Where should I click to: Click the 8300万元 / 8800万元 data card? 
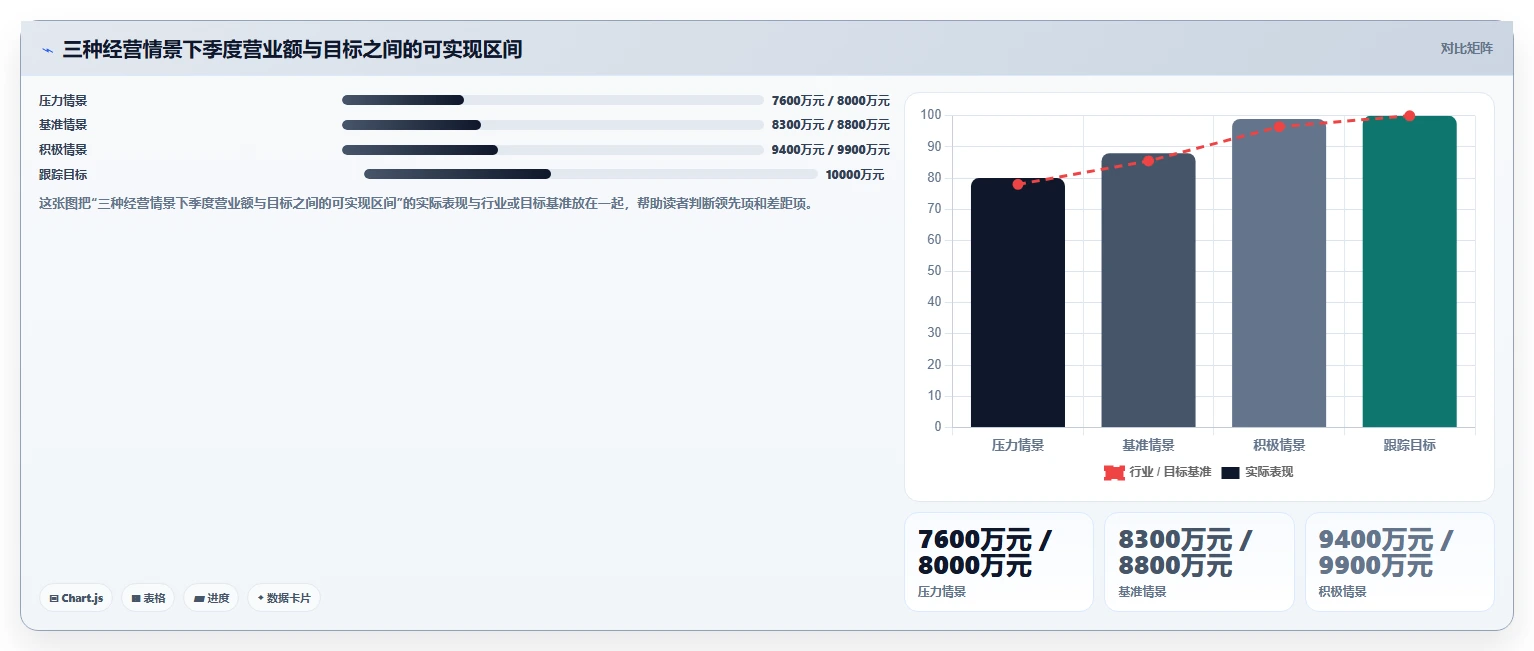[x=1199, y=562]
